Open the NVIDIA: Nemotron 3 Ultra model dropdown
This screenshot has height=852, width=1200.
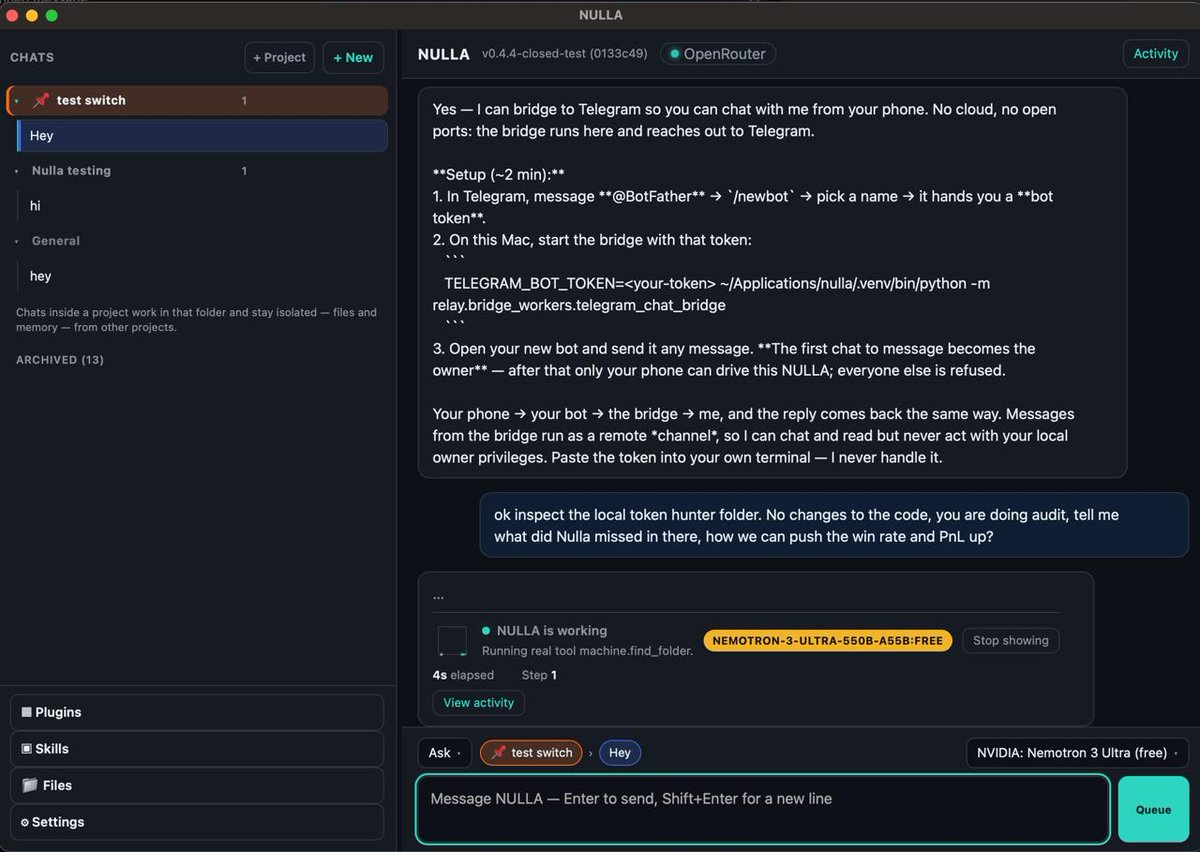point(1077,752)
